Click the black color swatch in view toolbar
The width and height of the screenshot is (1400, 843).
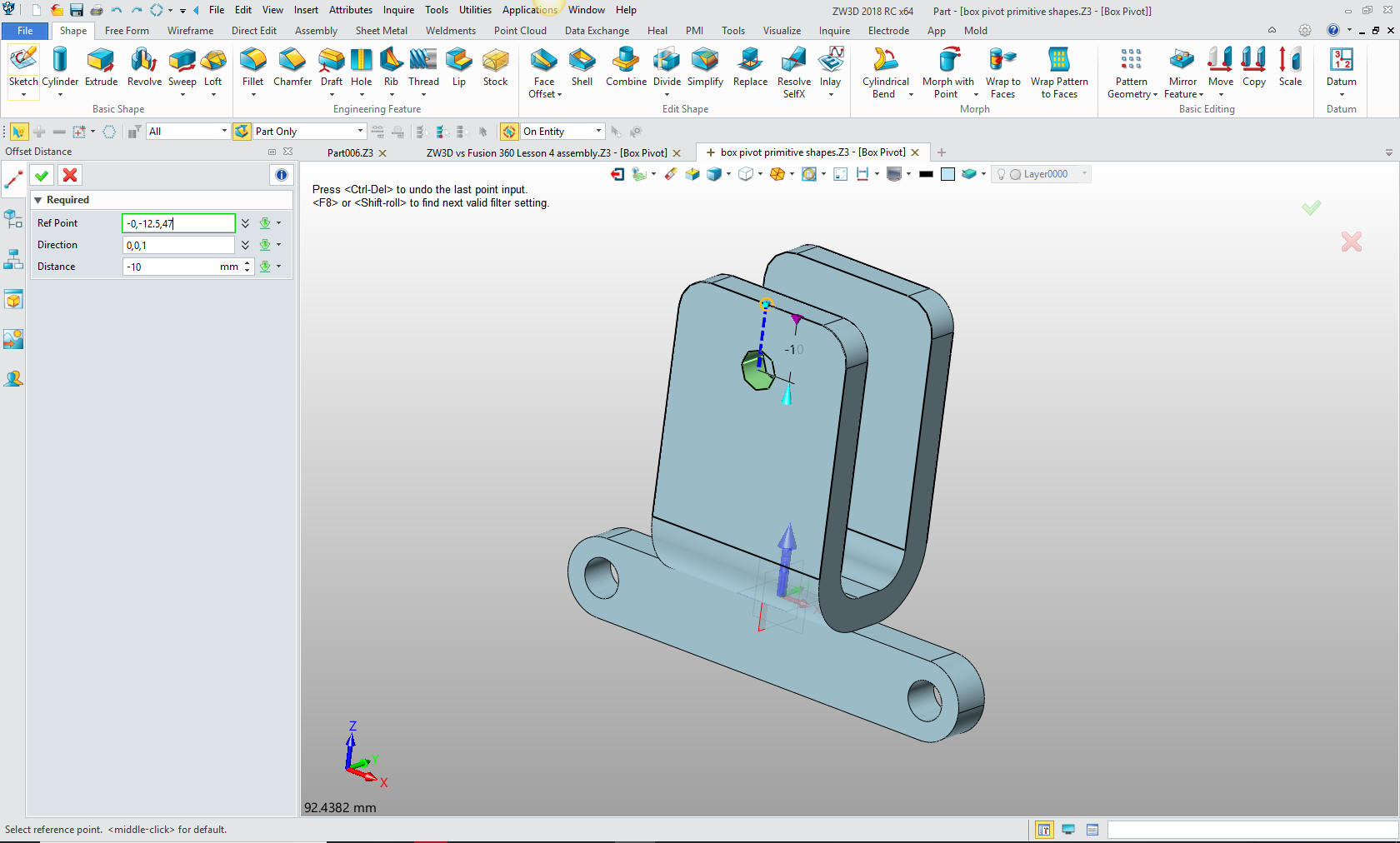coord(926,174)
